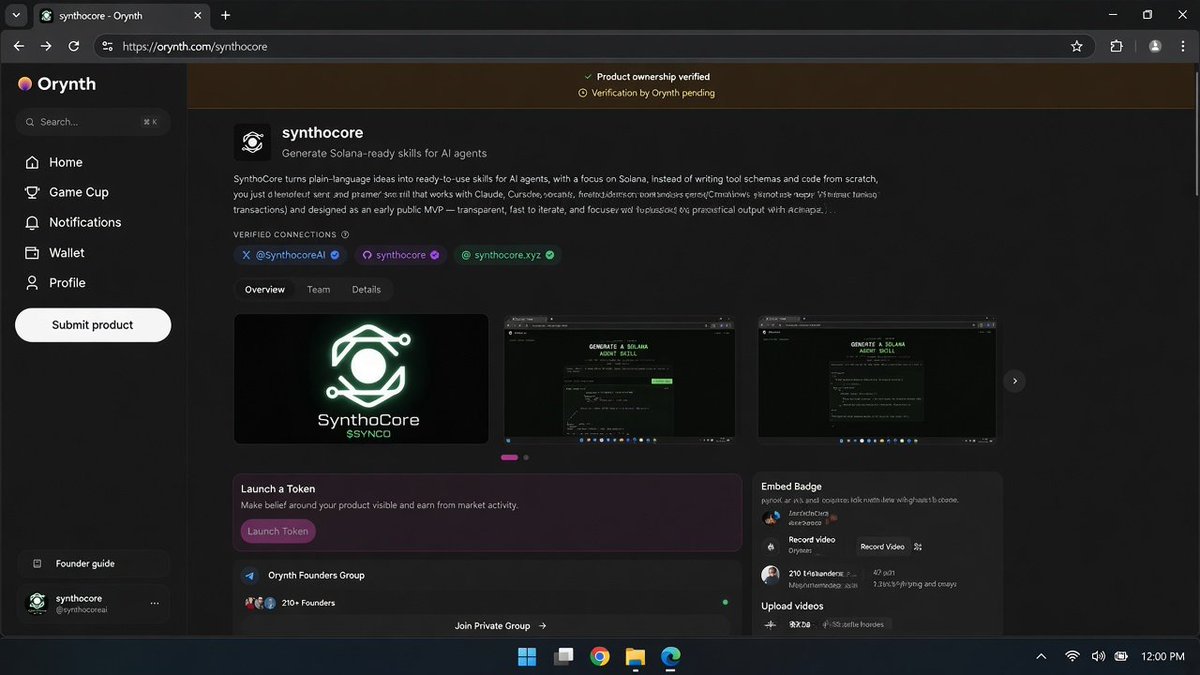
Task: Open Profile in sidebar
Action: pyautogui.click(x=67, y=283)
